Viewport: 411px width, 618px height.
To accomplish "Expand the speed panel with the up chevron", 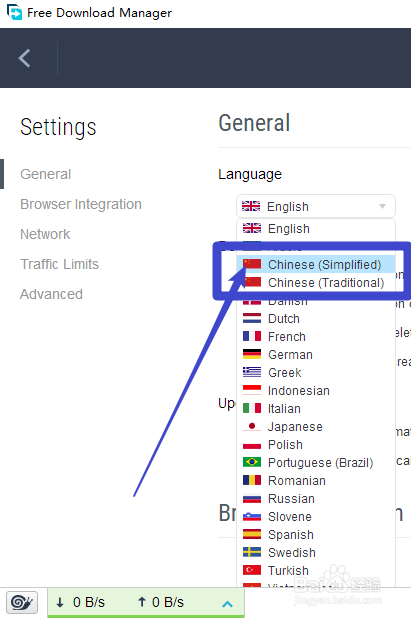I will point(227,603).
